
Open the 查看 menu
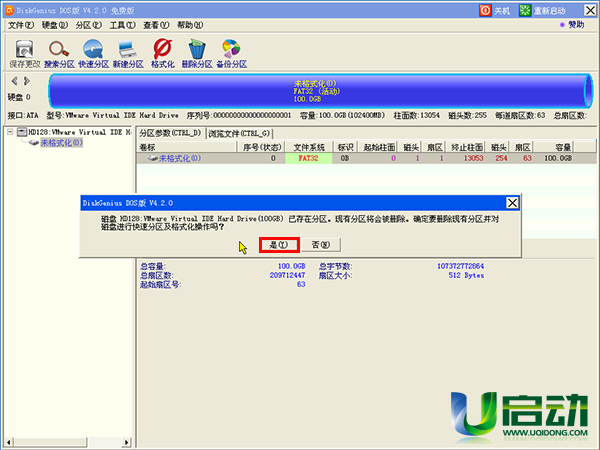[x=156, y=25]
